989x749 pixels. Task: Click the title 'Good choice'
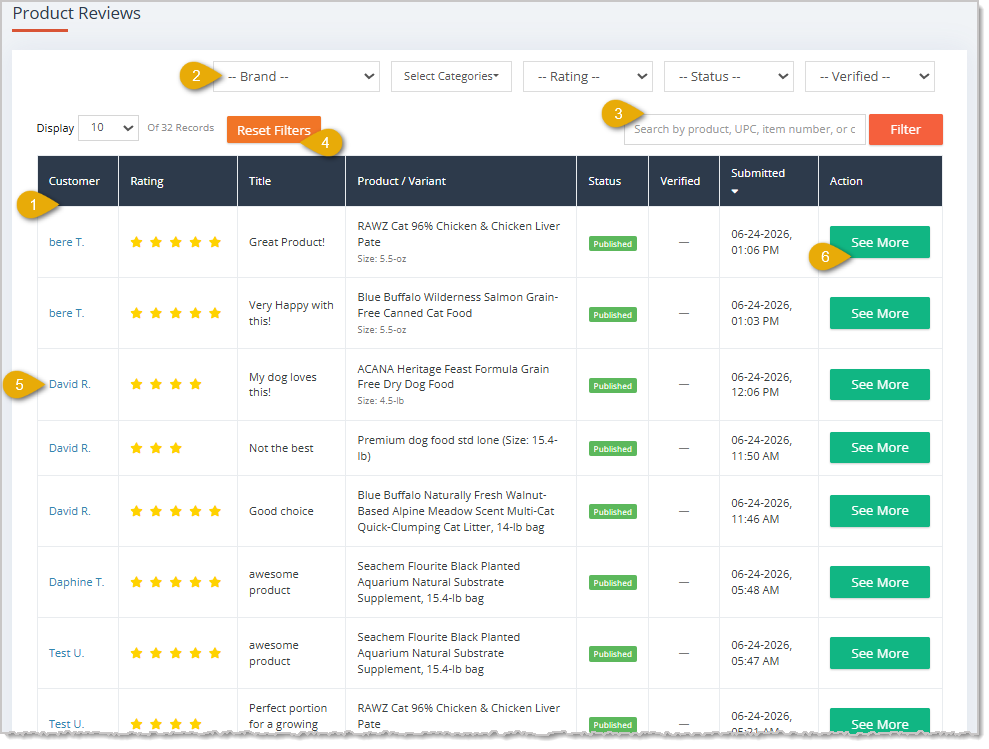[281, 511]
